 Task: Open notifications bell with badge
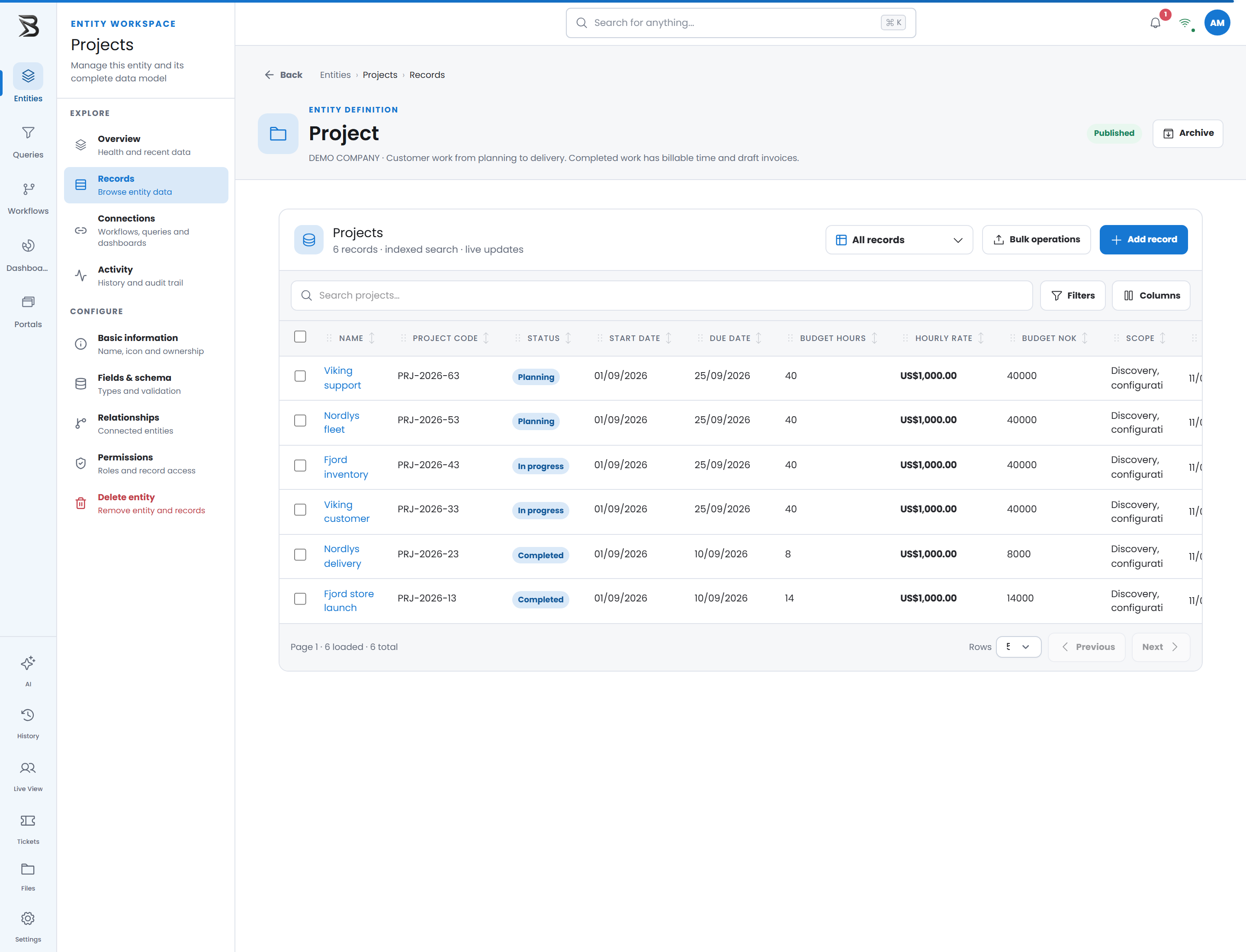point(1155,23)
